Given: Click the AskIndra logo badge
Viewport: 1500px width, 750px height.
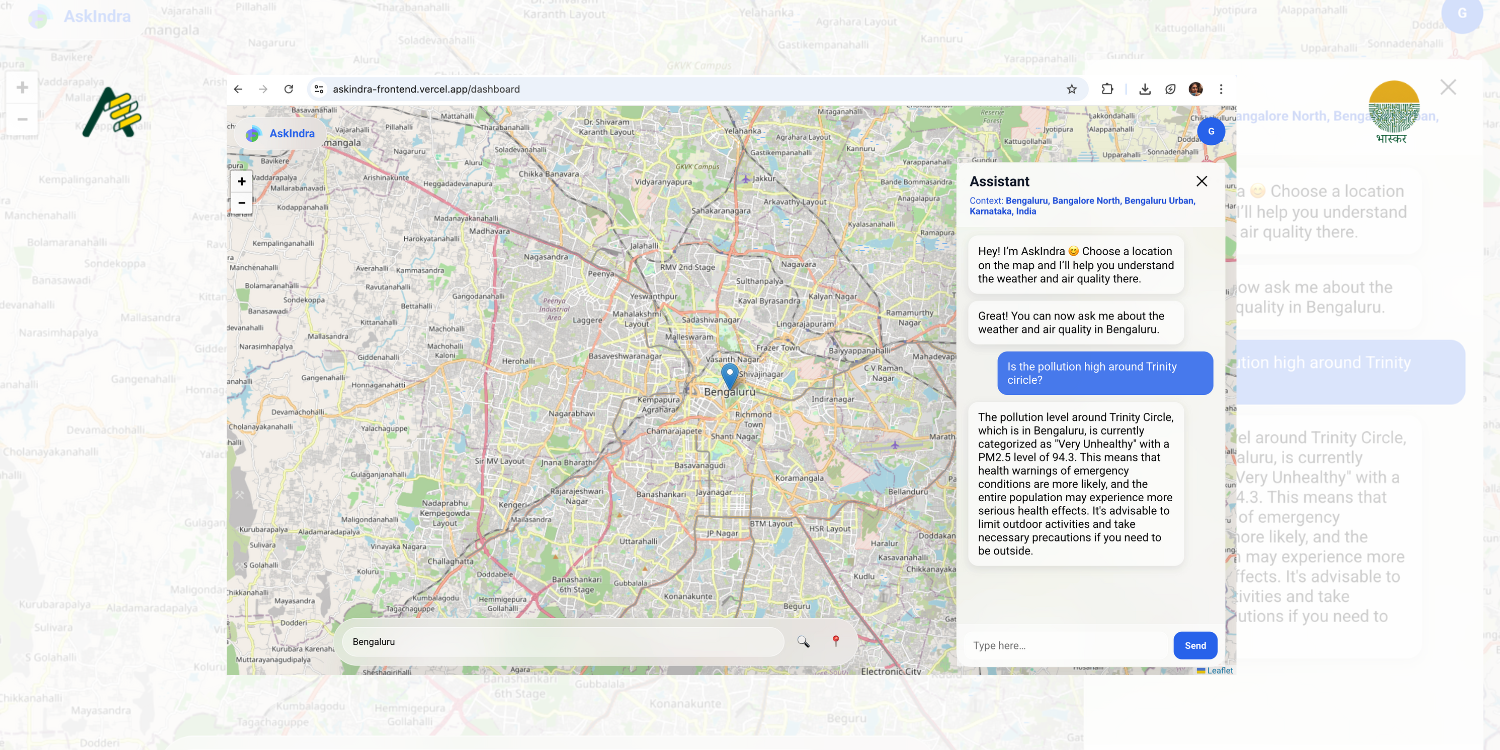Looking at the screenshot, I should tap(281, 133).
